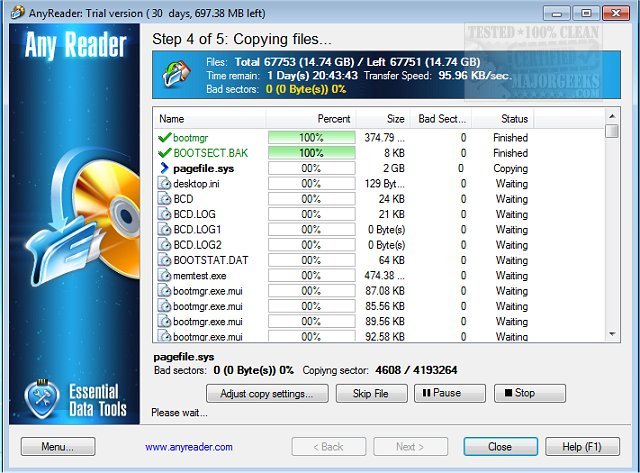Skip the current file

point(371,393)
